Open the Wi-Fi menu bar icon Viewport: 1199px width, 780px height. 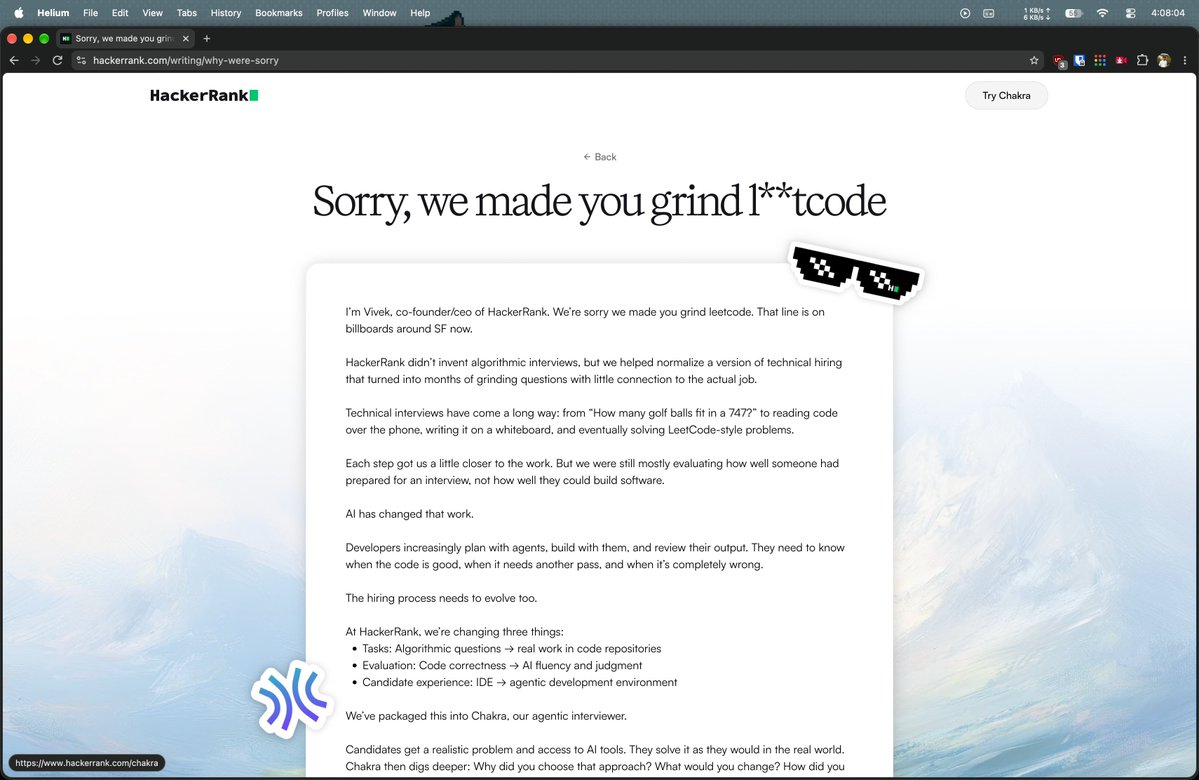pos(1102,13)
